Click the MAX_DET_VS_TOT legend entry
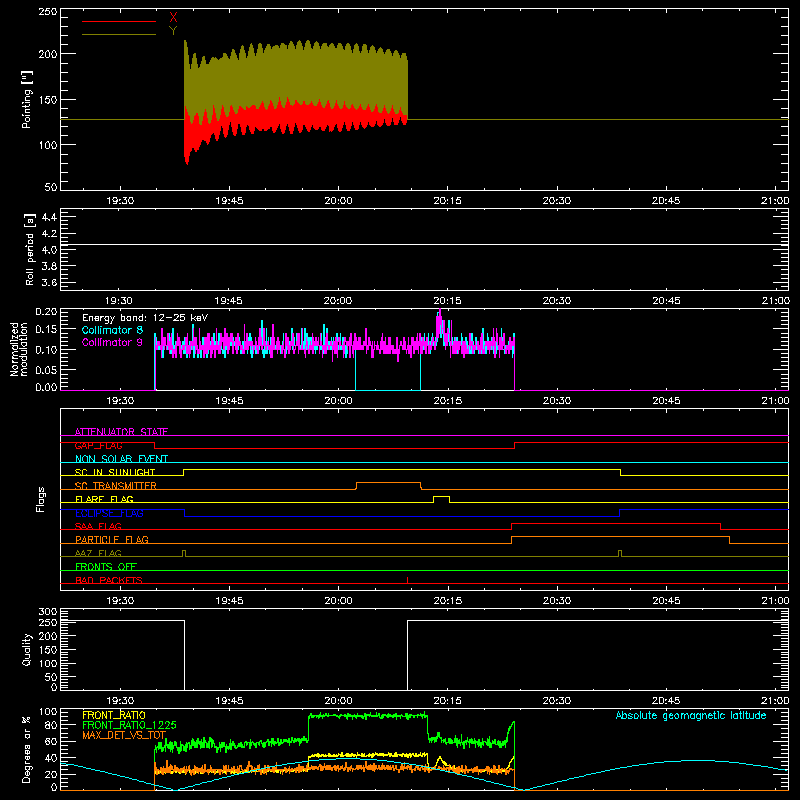 coord(124,735)
